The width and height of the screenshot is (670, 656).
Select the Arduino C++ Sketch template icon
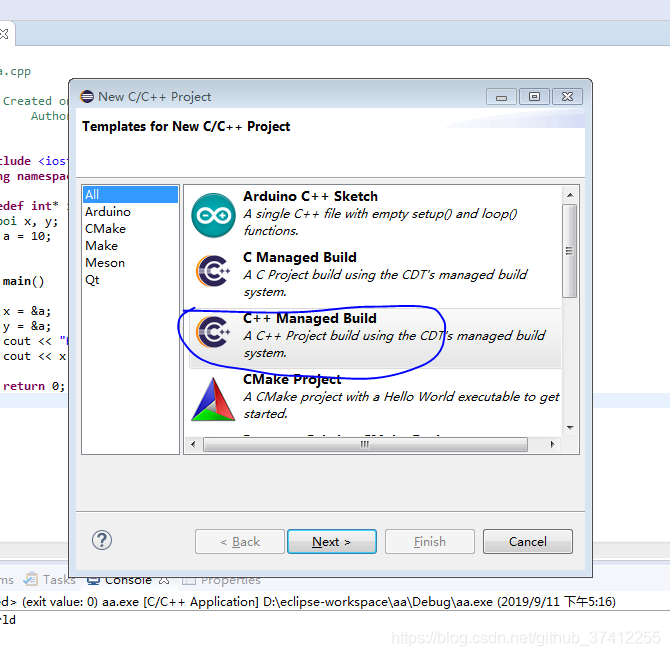click(x=213, y=215)
